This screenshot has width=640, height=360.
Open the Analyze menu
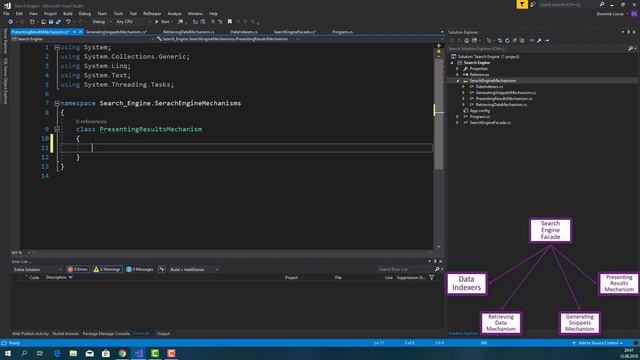174,13
